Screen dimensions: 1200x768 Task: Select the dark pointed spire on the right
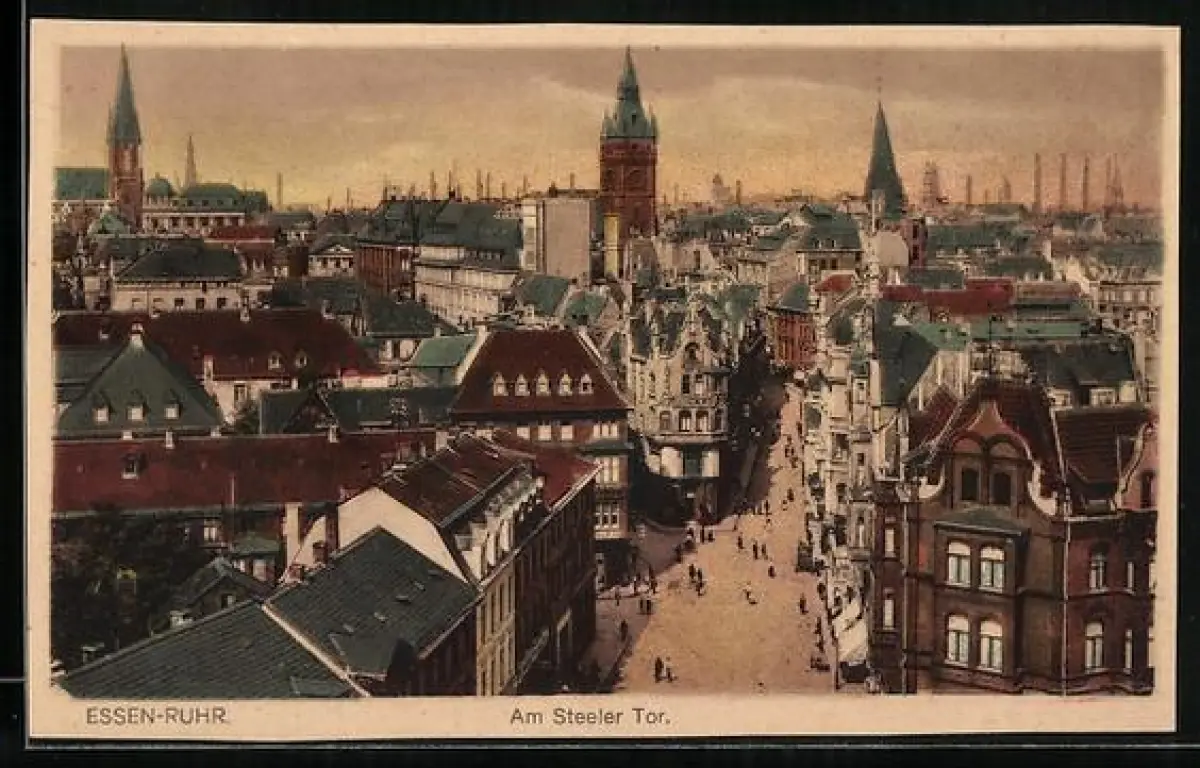pyautogui.click(x=883, y=160)
